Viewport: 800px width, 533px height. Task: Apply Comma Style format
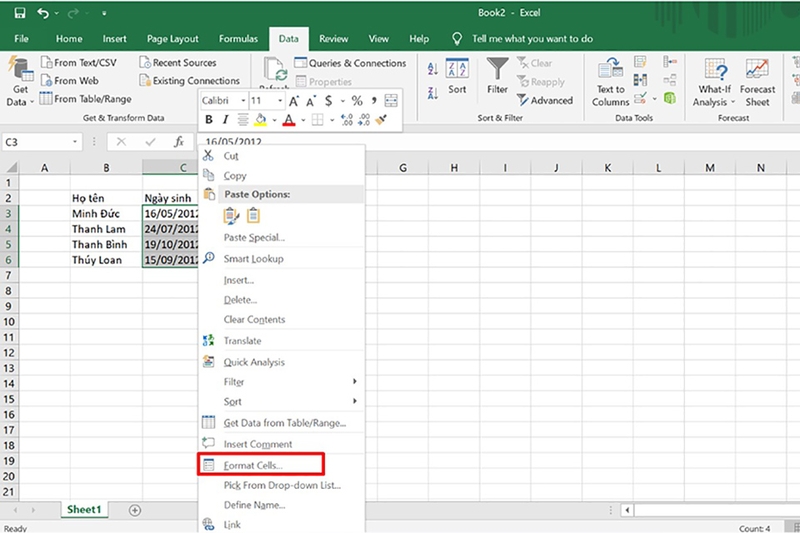click(374, 101)
